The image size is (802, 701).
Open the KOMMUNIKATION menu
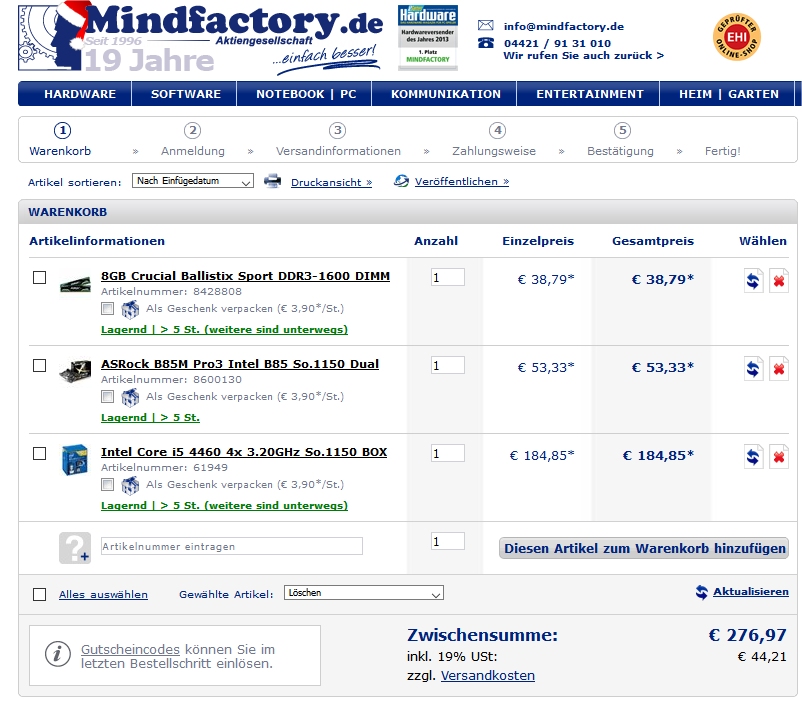pos(445,94)
